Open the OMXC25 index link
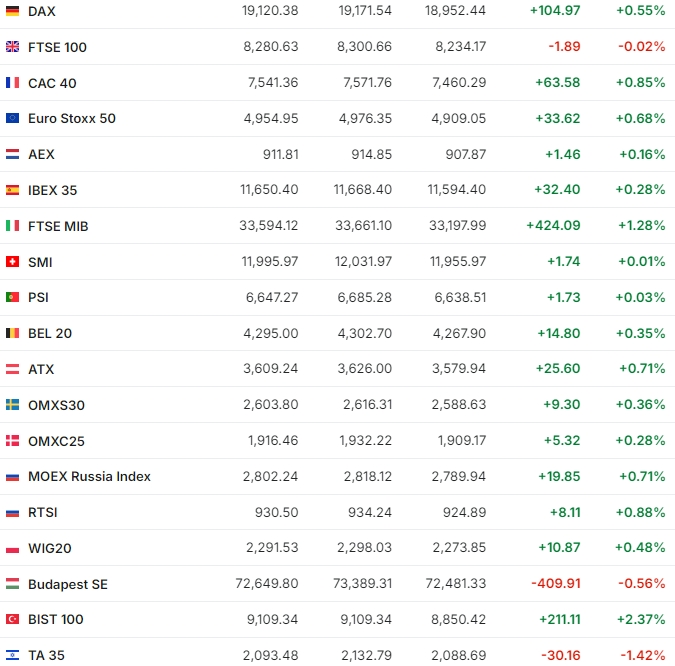This screenshot has height=666, width=675. (x=54, y=441)
